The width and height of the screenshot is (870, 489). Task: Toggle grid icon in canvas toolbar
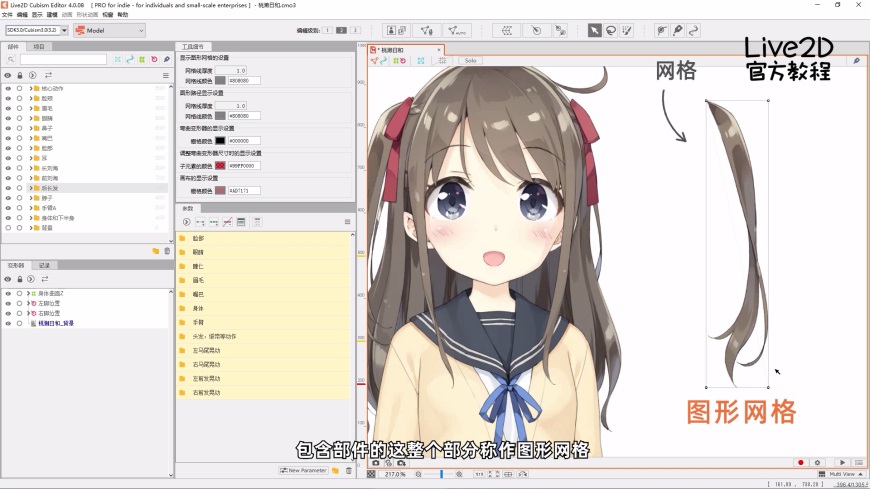point(442,60)
